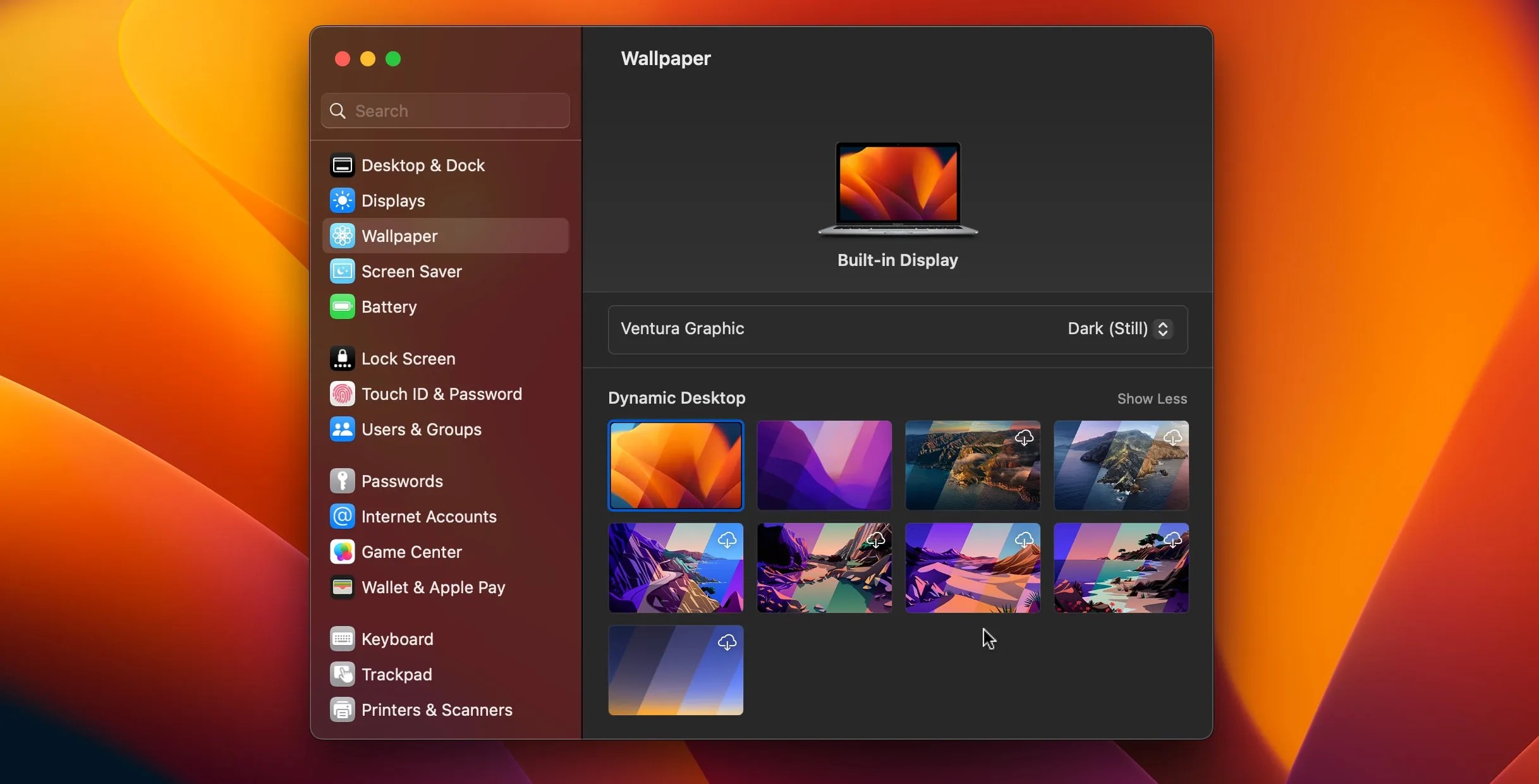Screen dimensions: 1539x784
Task: Open Passwords settings pane
Action: [x=446, y=481]
